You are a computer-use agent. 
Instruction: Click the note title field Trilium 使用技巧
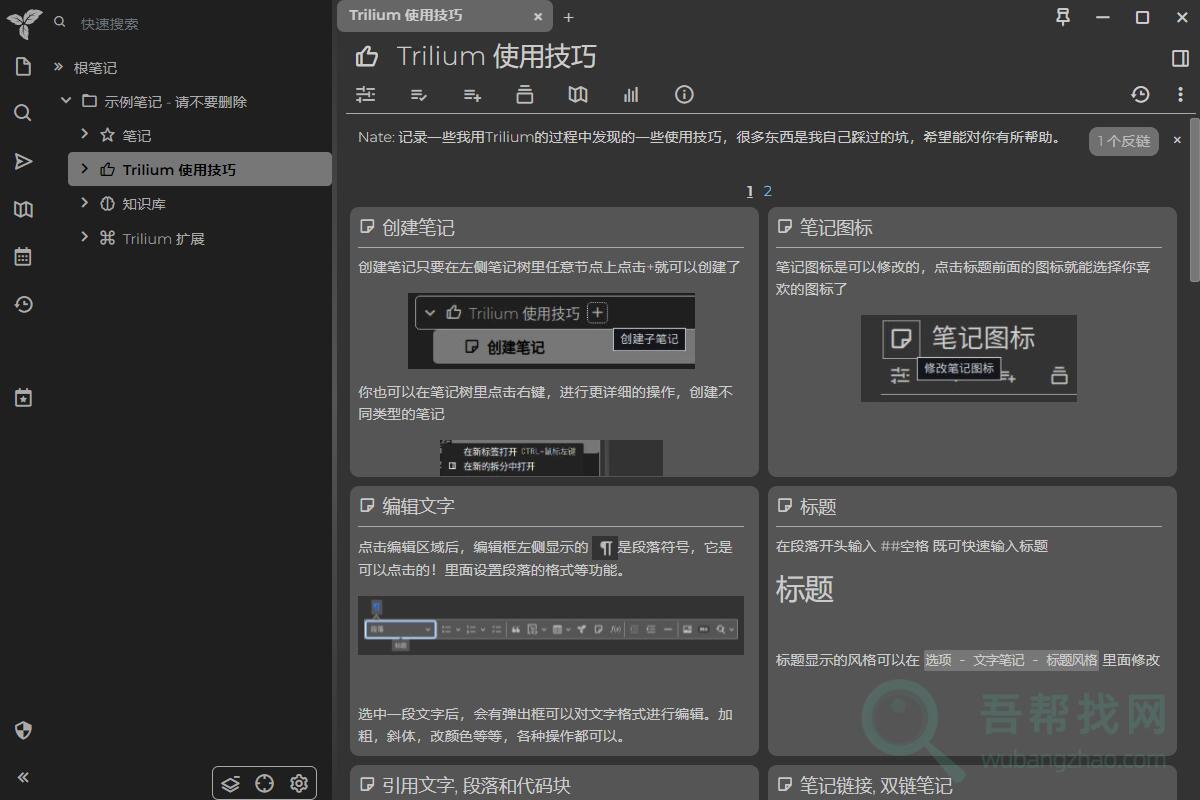pos(497,57)
